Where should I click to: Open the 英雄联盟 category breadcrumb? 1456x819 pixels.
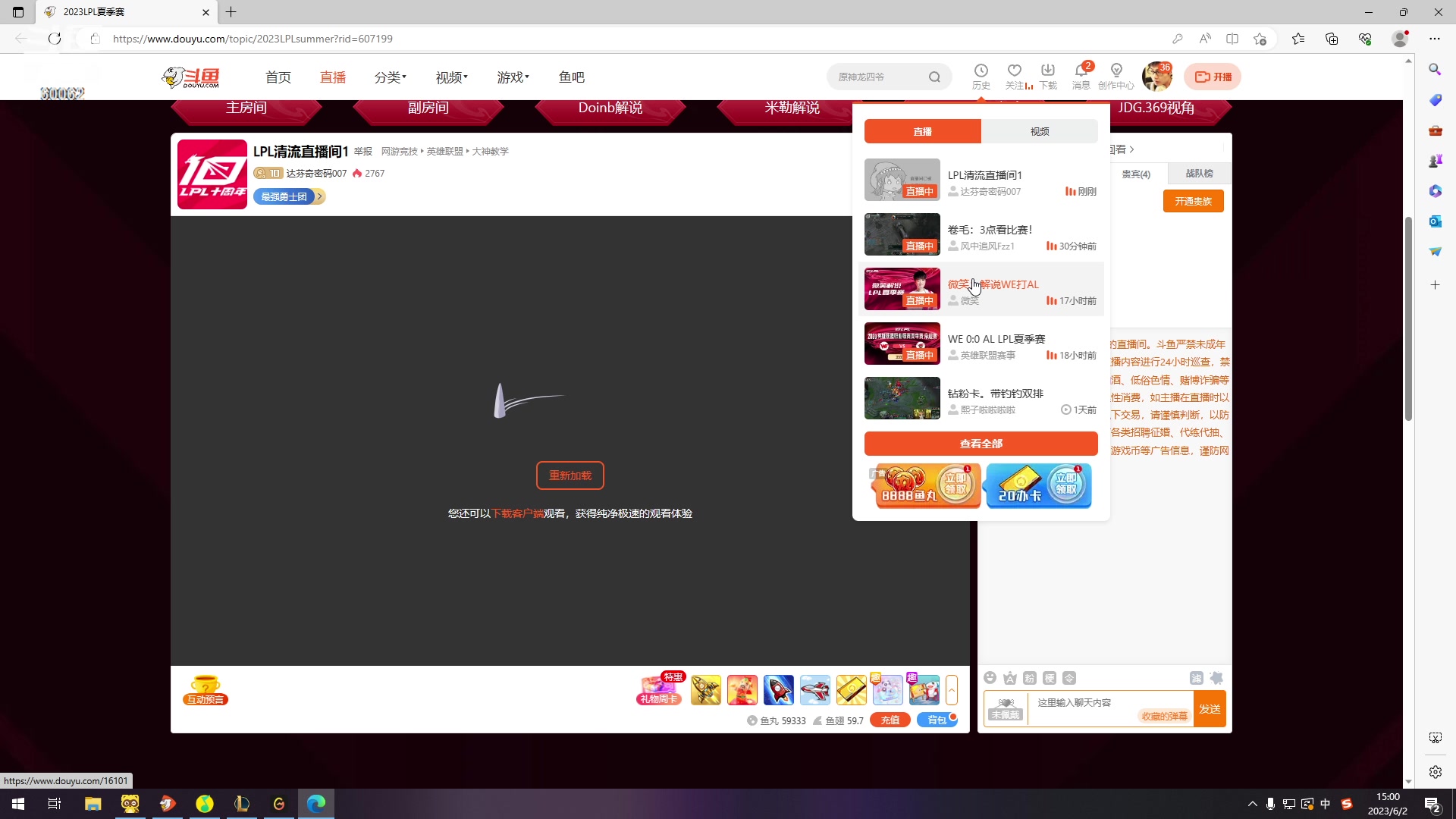pos(444,152)
